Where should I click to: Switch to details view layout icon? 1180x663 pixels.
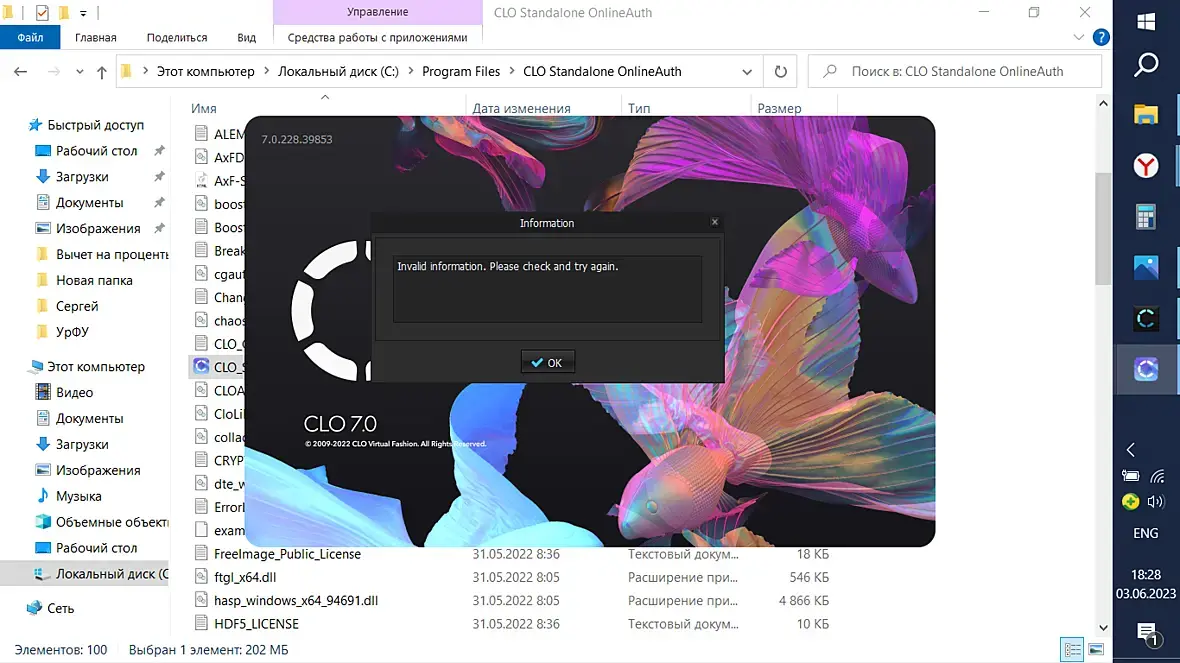click(x=1072, y=649)
